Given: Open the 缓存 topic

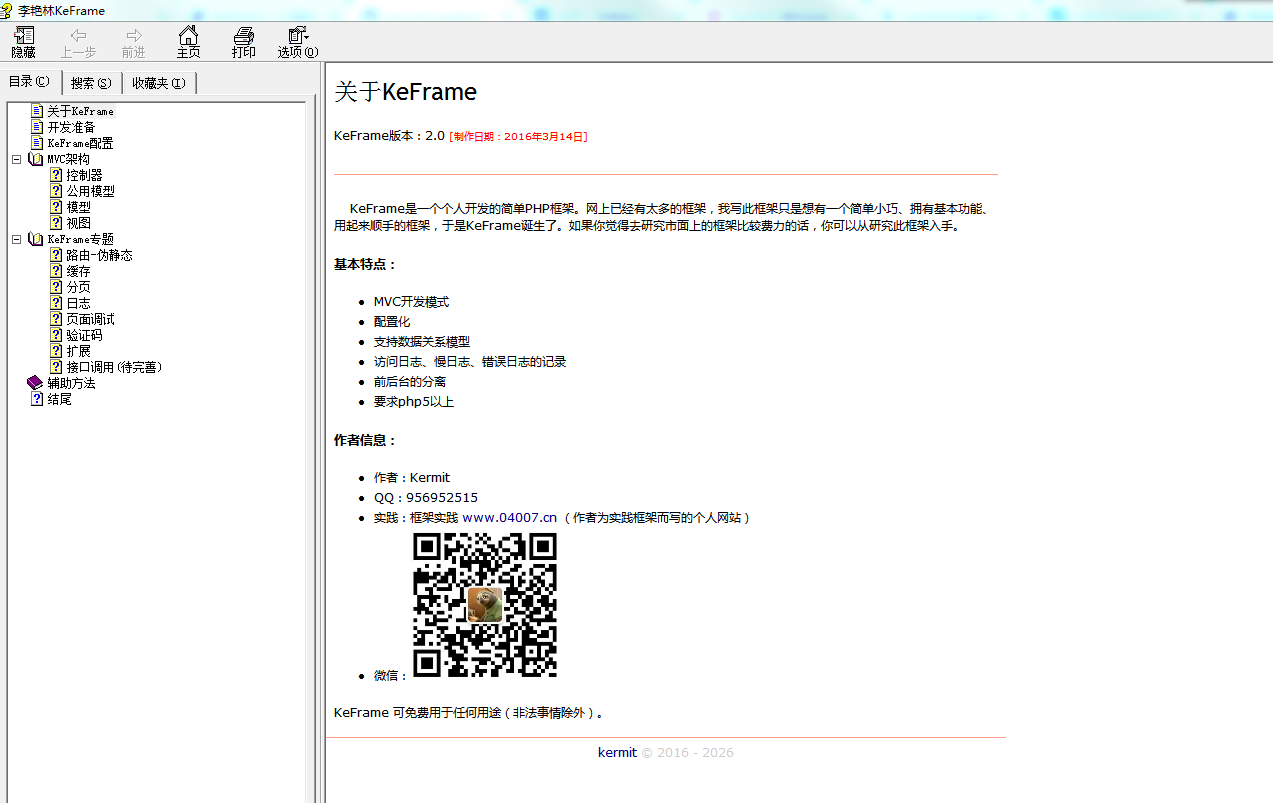Looking at the screenshot, I should pos(78,271).
